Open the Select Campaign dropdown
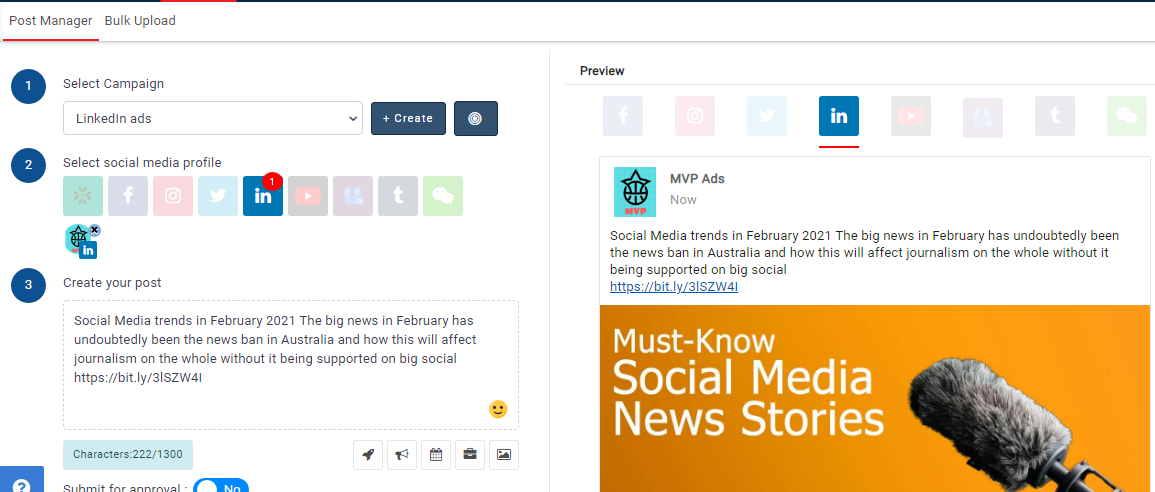The height and width of the screenshot is (492, 1155). coord(212,118)
